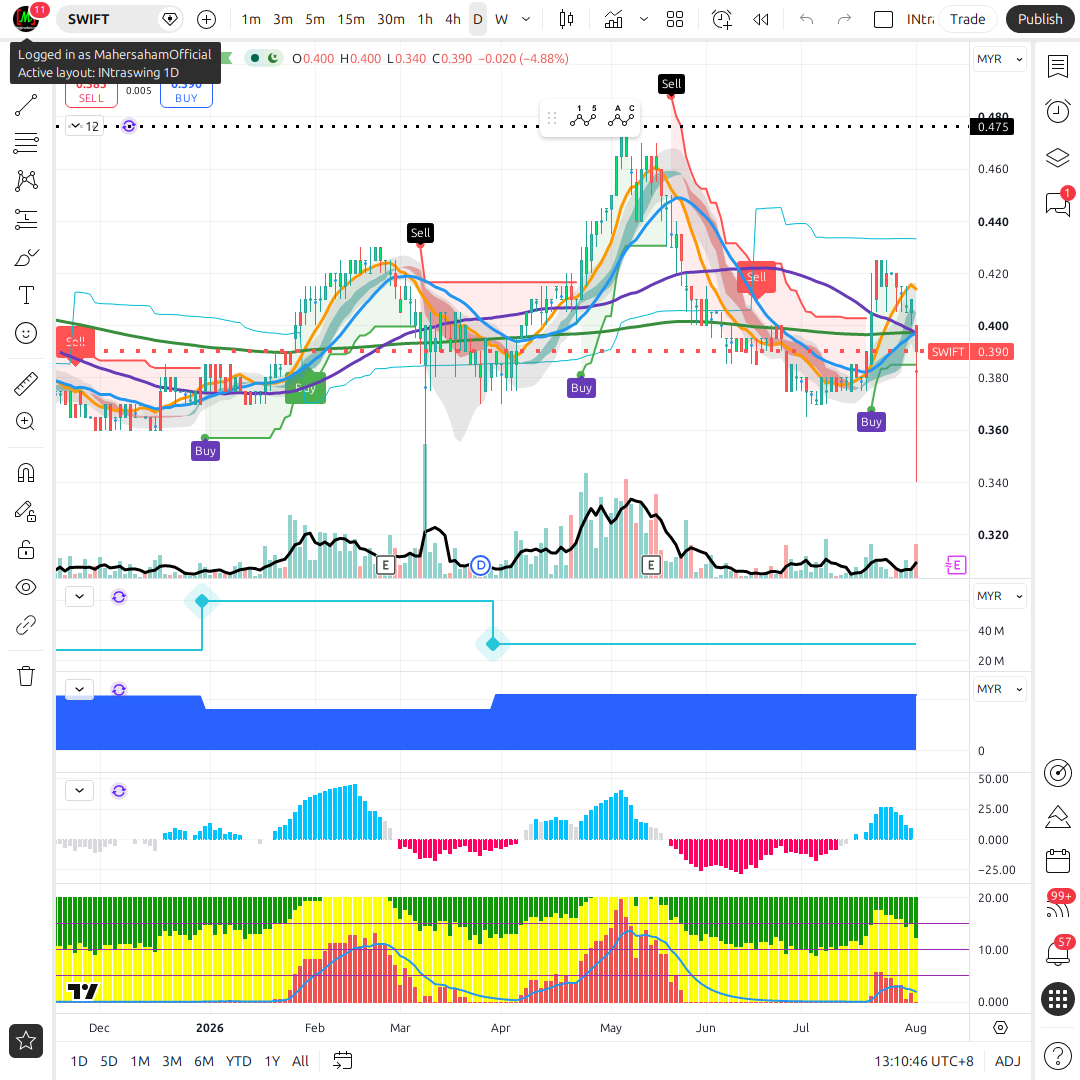Select All date range
Image resolution: width=1080 pixels, height=1080 pixels.
[x=300, y=1061]
